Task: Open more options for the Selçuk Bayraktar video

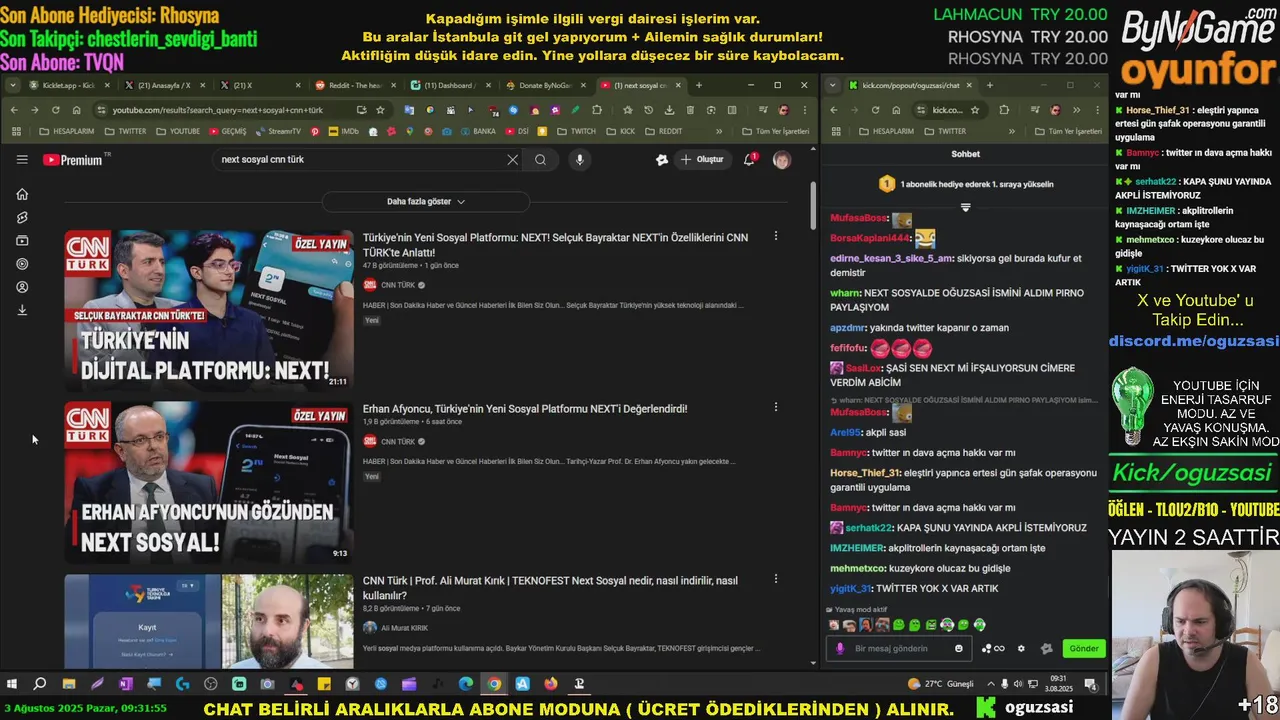Action: 775,236
